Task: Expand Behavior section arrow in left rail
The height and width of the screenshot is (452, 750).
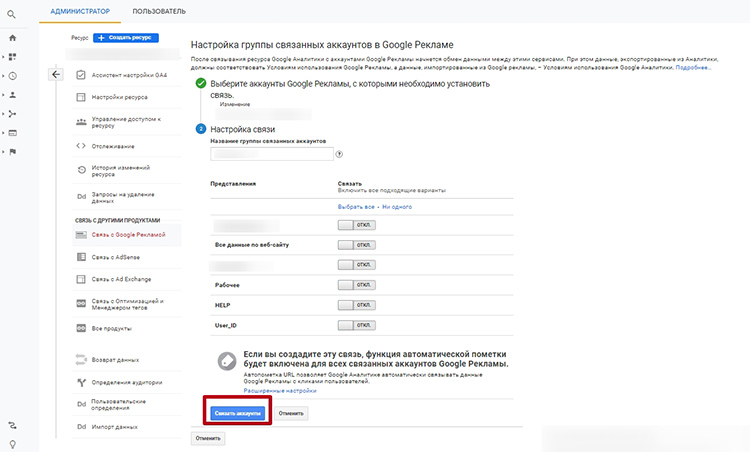Action: [3, 133]
